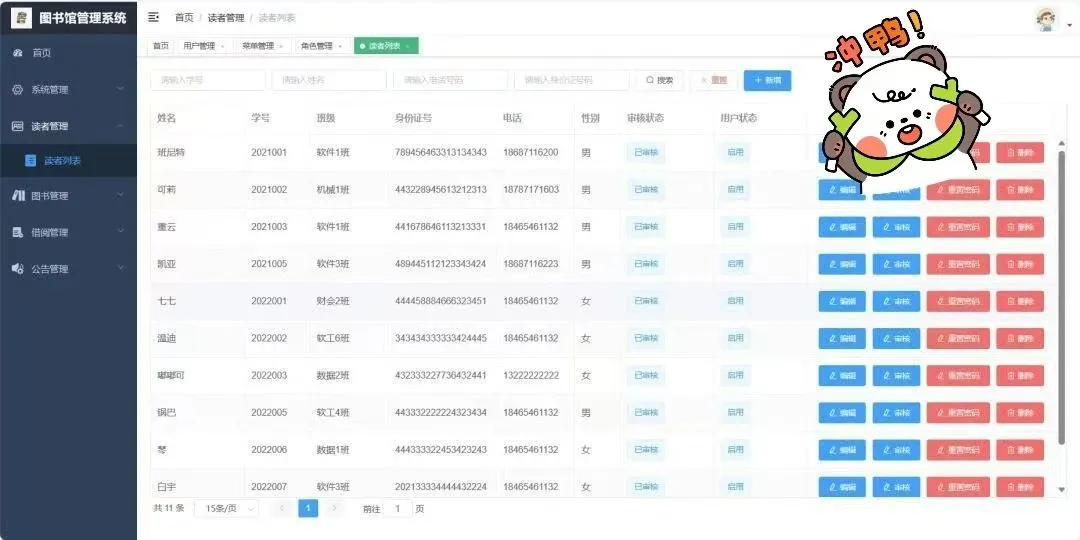This screenshot has height=540, width=1080.
Task: Audit the 重云 reader
Action: click(x=896, y=227)
